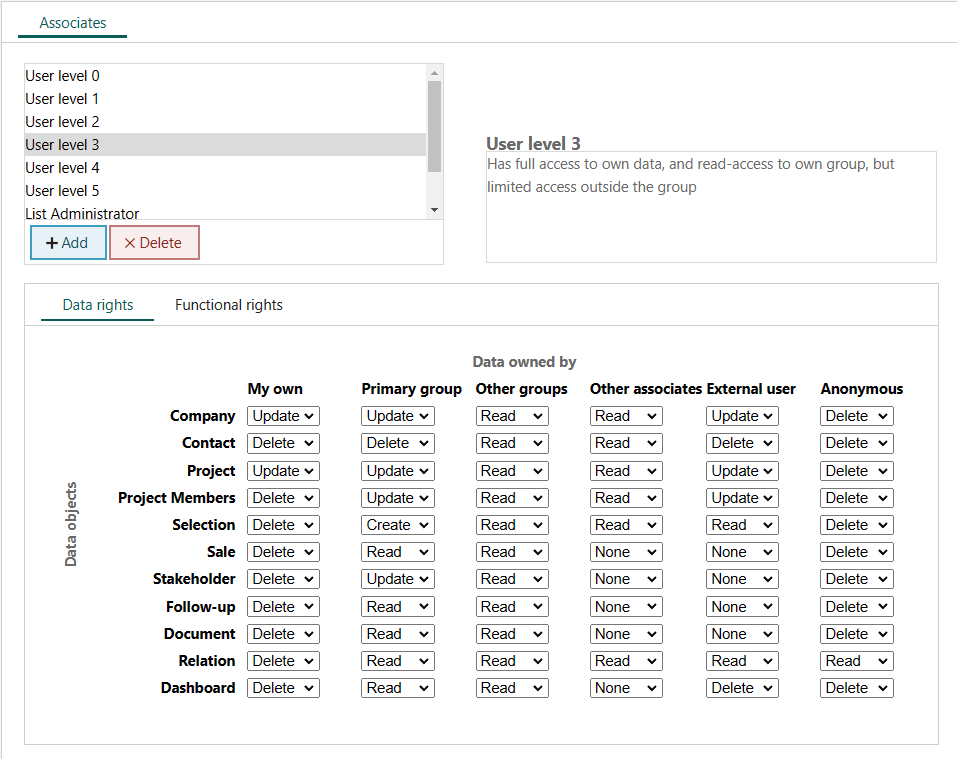Open Project Members Anonymous dropdown

pyautogui.click(x=856, y=498)
